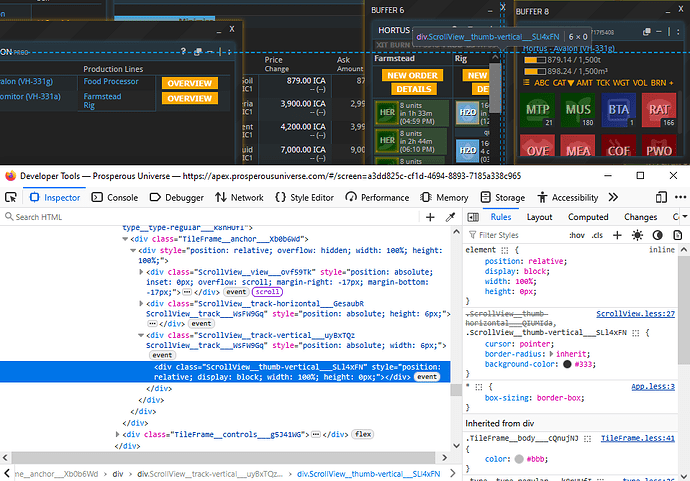Viewport: 690px width, 481px height.
Task: Focus the Search HTML field
Action: [211, 217]
